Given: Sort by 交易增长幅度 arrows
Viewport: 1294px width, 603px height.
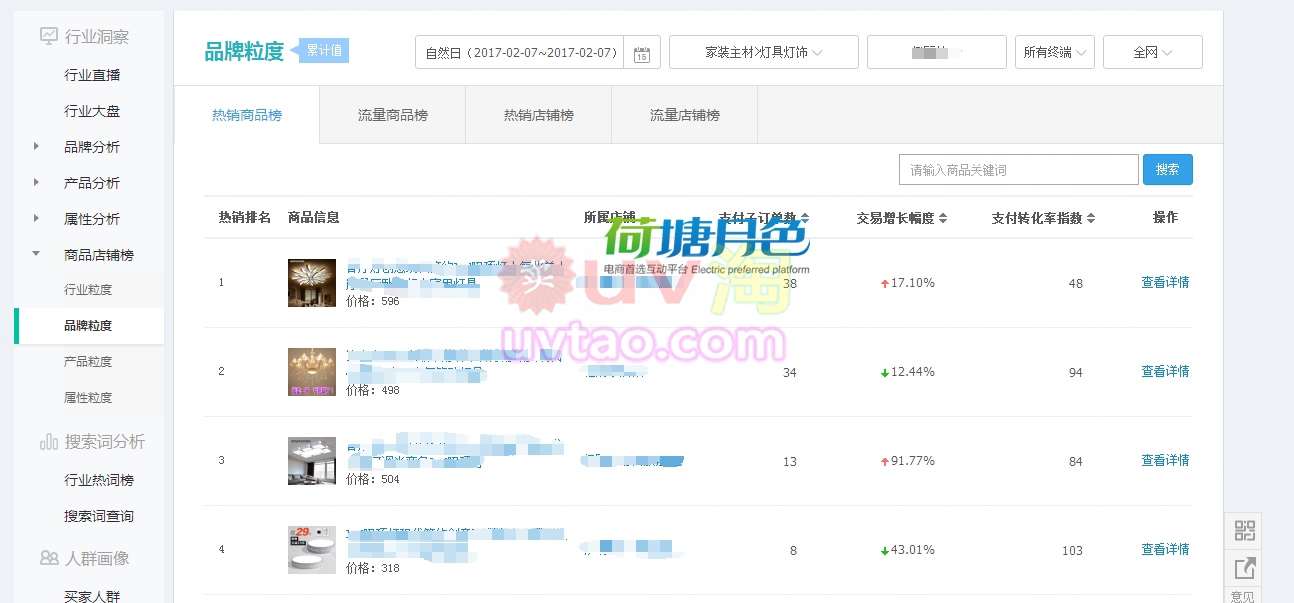Looking at the screenshot, I should pyautogui.click(x=942, y=218).
